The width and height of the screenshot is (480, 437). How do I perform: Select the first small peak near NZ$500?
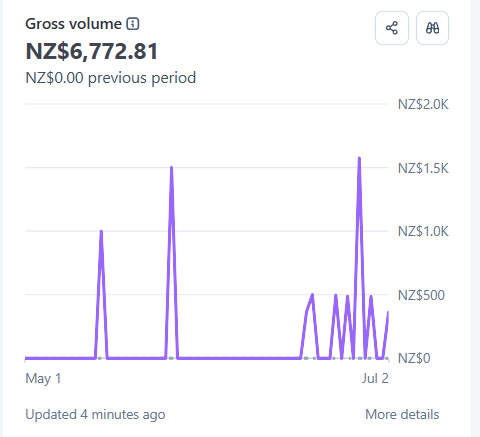pyautogui.click(x=312, y=294)
